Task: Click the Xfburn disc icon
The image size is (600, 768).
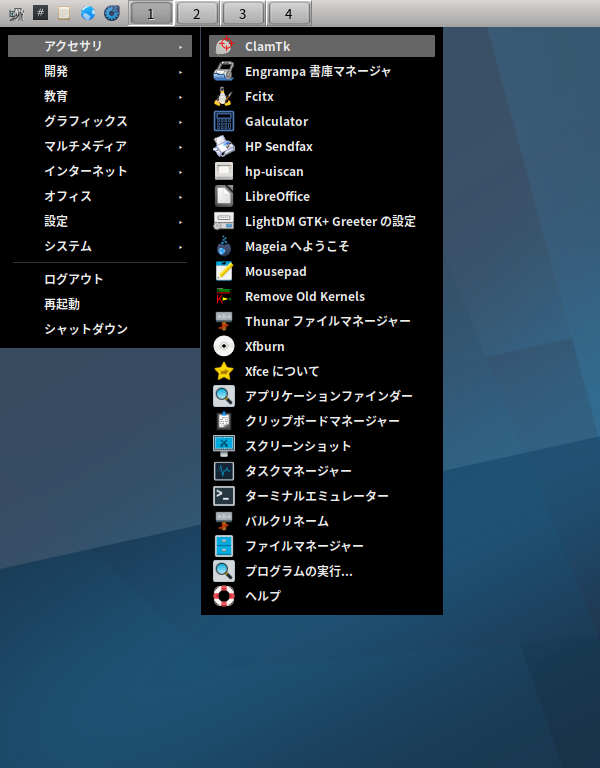Action: click(224, 346)
